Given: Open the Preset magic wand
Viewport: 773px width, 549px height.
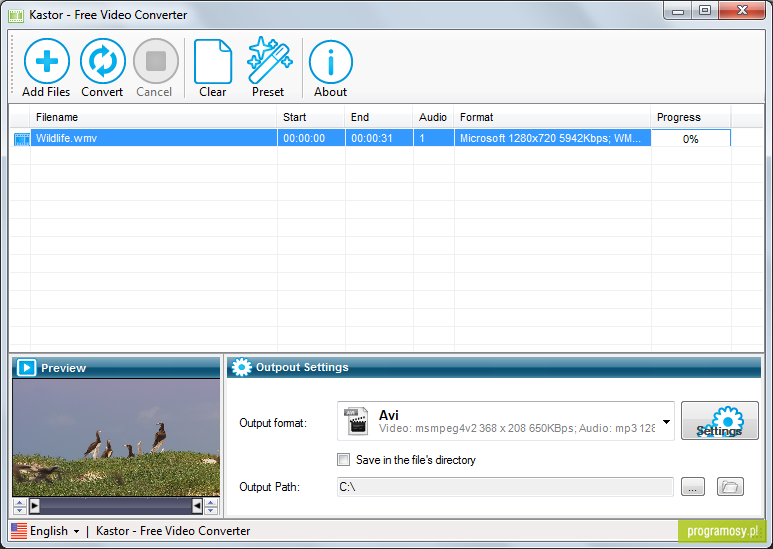Looking at the screenshot, I should click(269, 60).
